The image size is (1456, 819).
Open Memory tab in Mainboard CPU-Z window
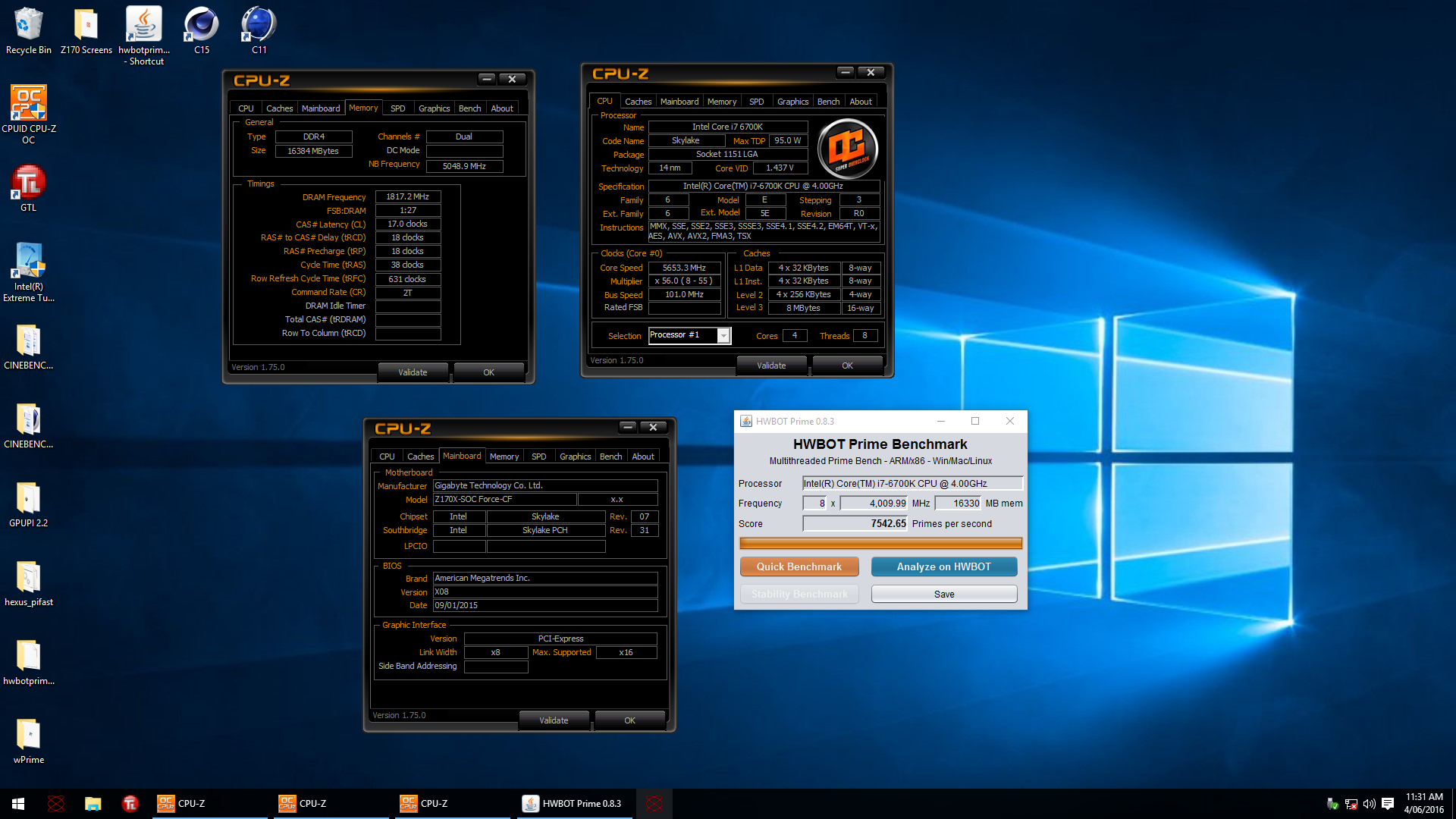[504, 457]
